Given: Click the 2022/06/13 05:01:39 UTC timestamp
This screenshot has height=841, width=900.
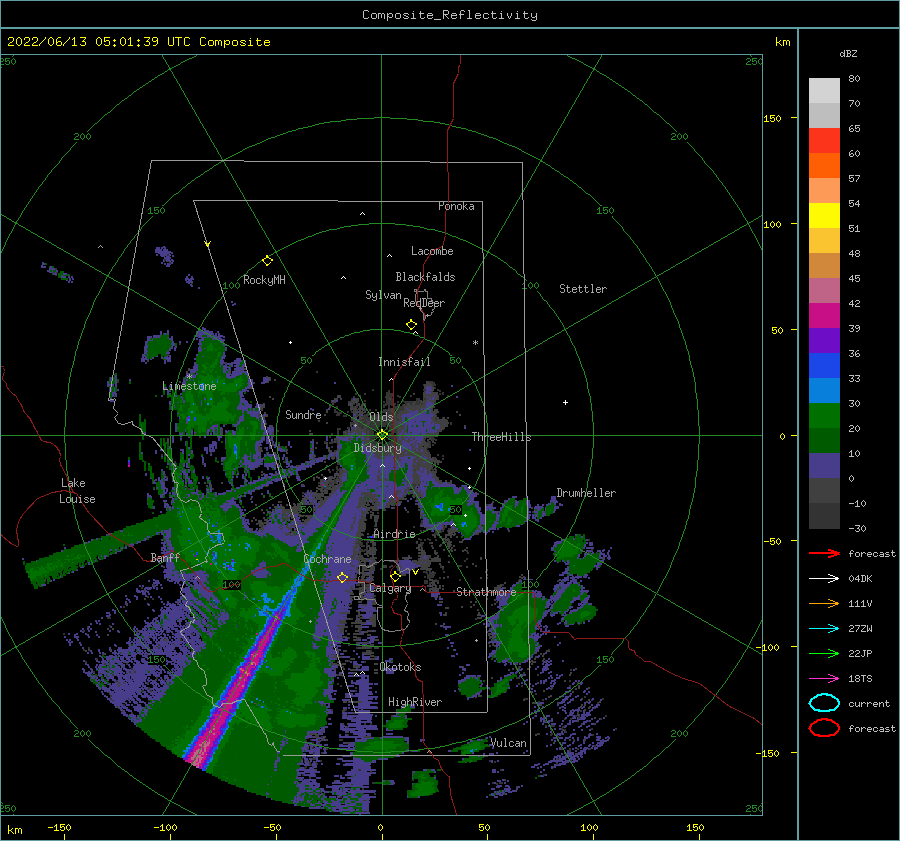Looking at the screenshot, I should tap(99, 42).
